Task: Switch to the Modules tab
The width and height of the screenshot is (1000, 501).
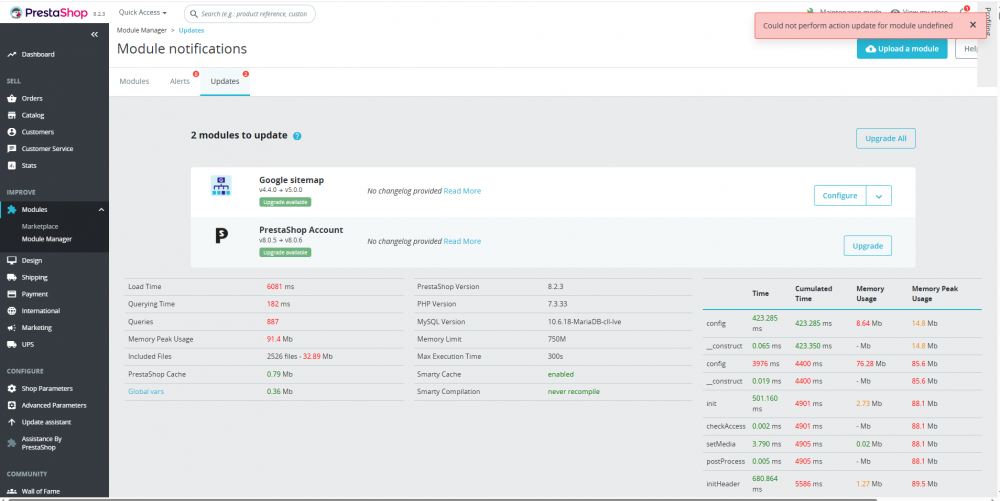Action: pos(134,81)
